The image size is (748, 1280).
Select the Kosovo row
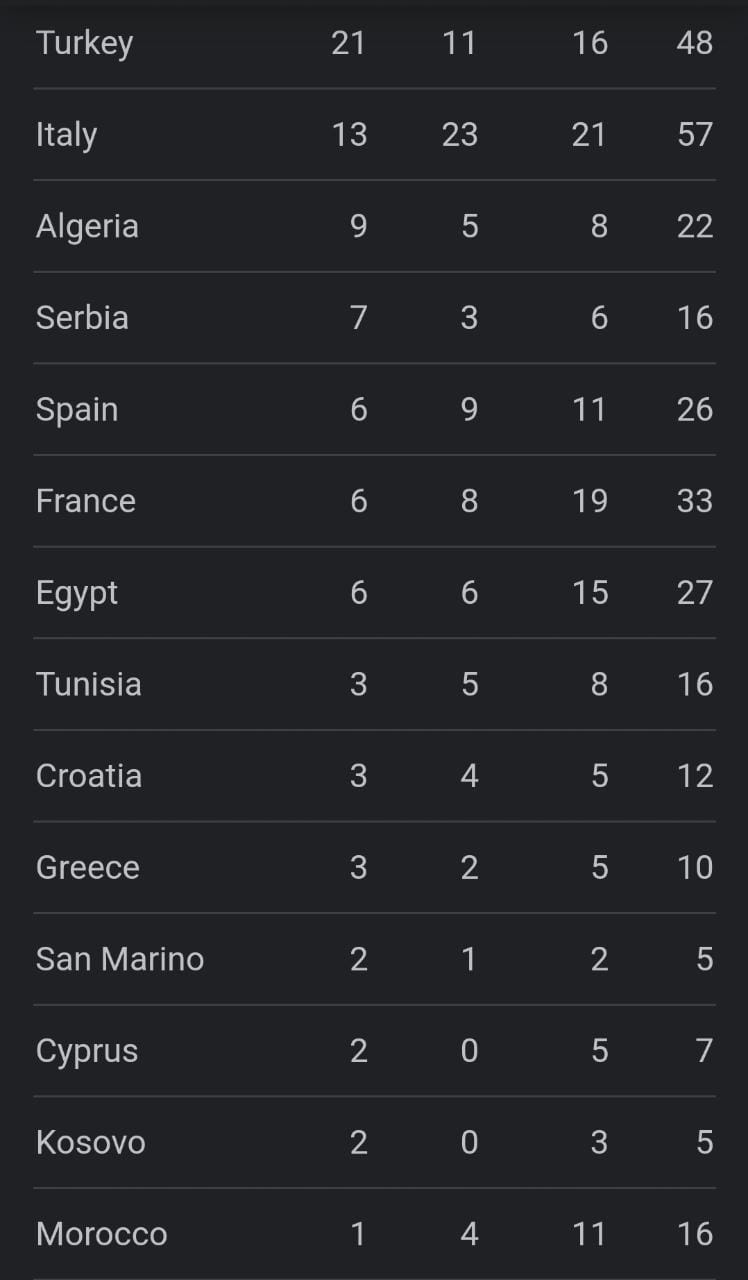[x=90, y=1143]
